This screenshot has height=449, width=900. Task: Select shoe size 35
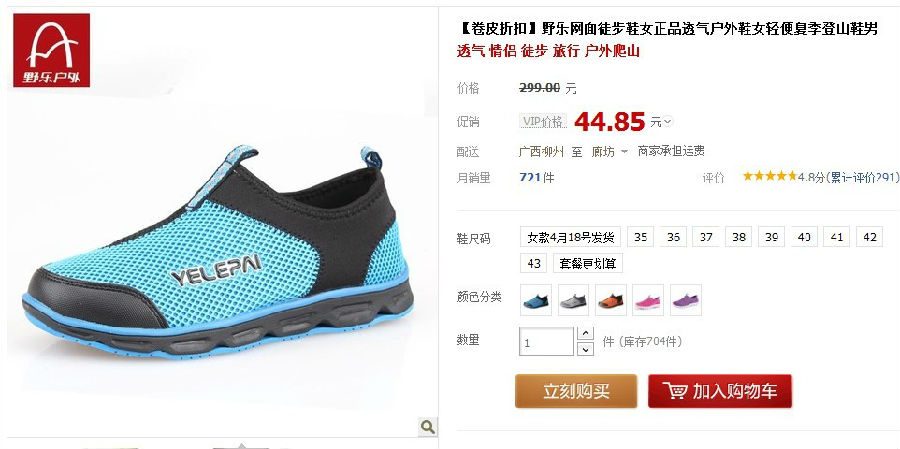[641, 237]
